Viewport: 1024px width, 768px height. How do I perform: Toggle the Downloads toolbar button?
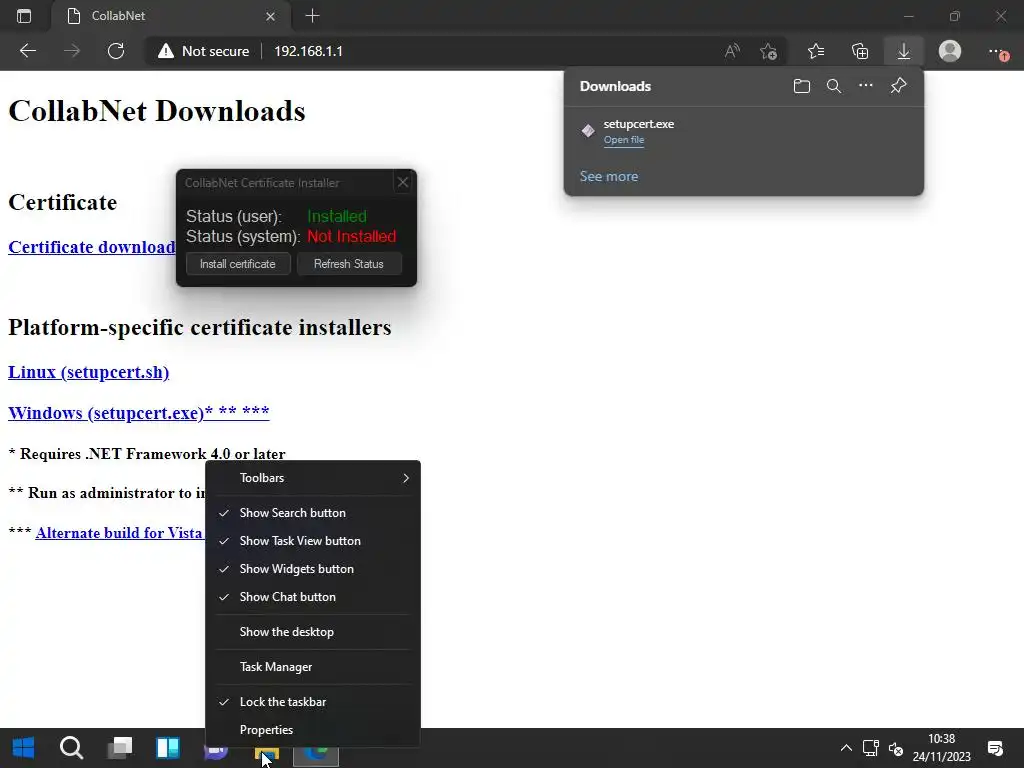(x=904, y=51)
